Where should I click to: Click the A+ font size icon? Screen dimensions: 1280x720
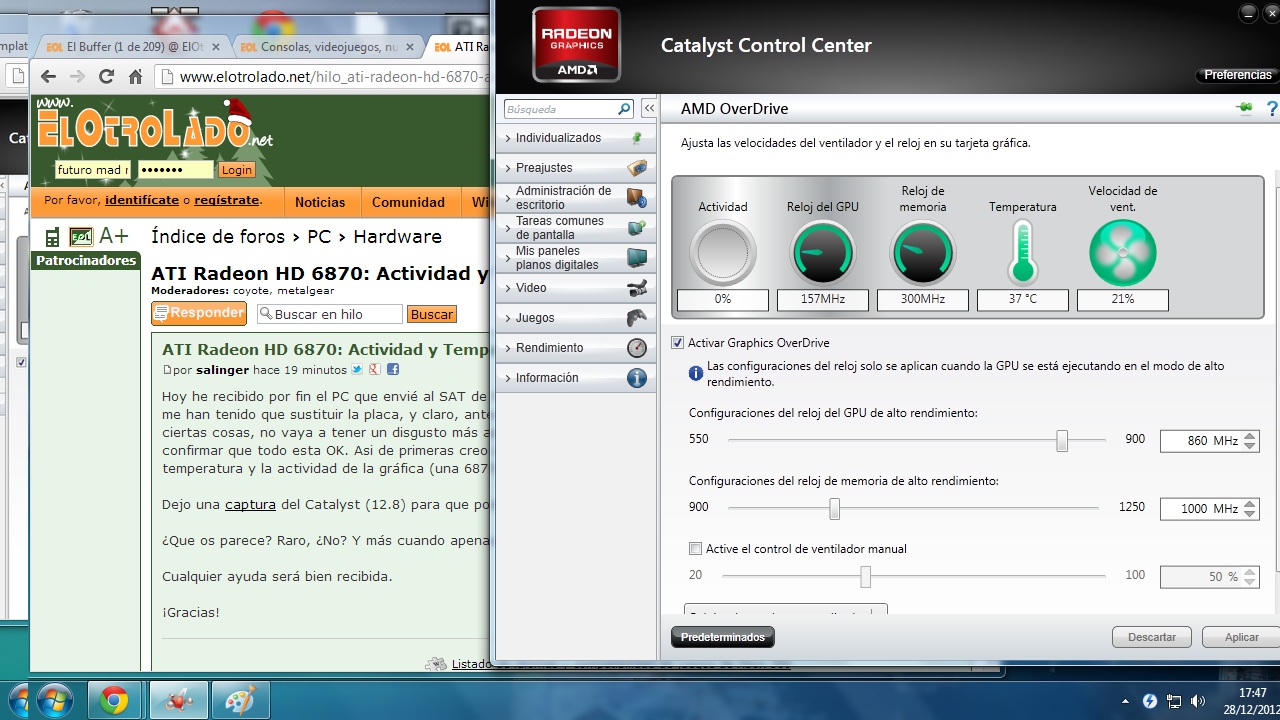pyautogui.click(x=113, y=236)
